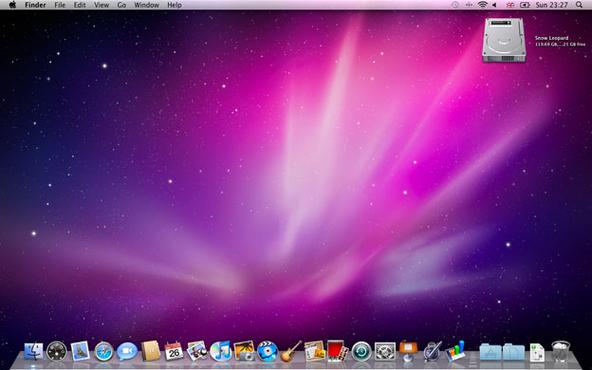
Task: Open System Preferences gear icon
Action: click(385, 352)
